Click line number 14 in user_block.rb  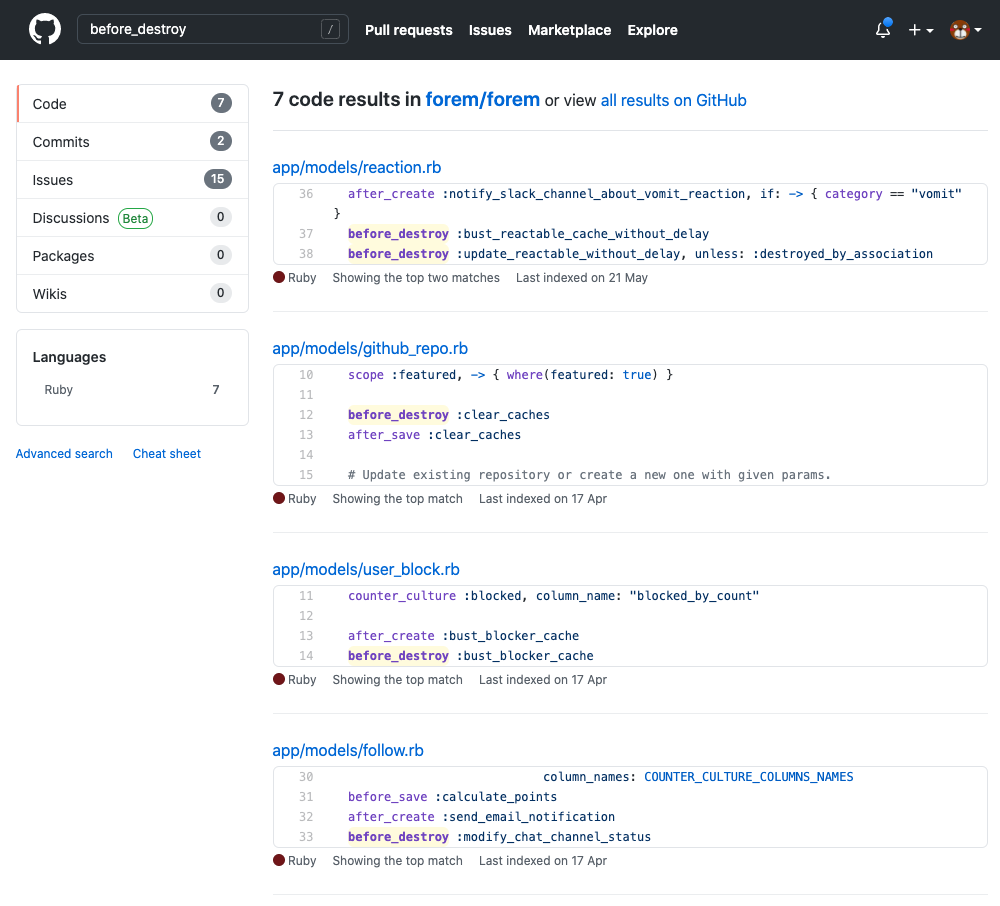(x=306, y=656)
